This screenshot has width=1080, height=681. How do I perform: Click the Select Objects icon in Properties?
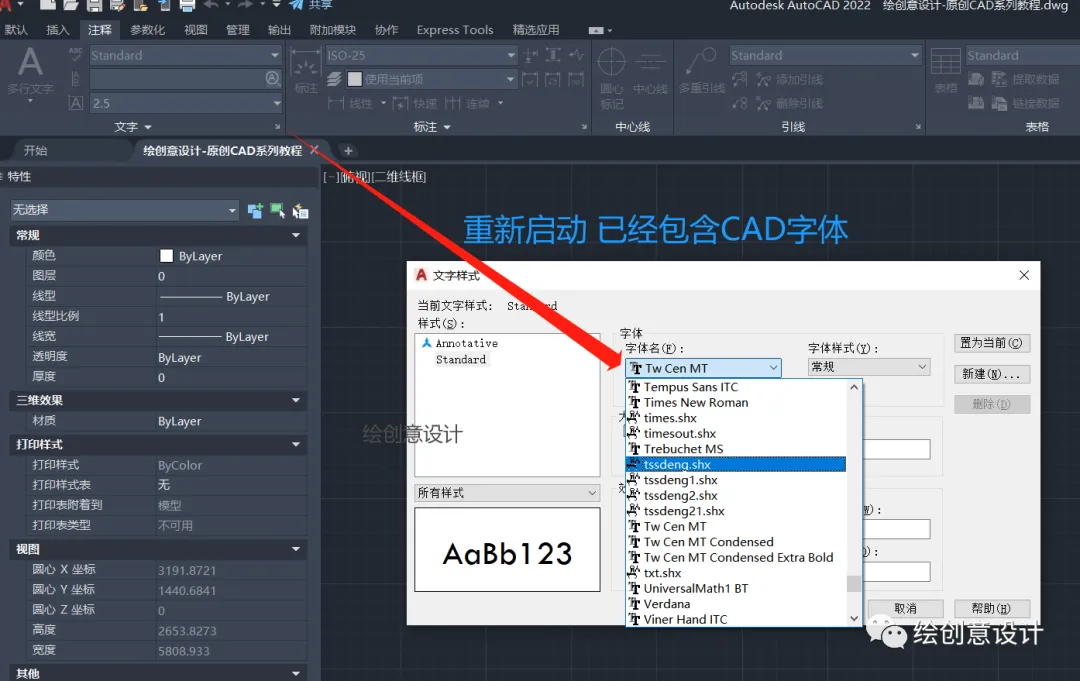coord(278,211)
